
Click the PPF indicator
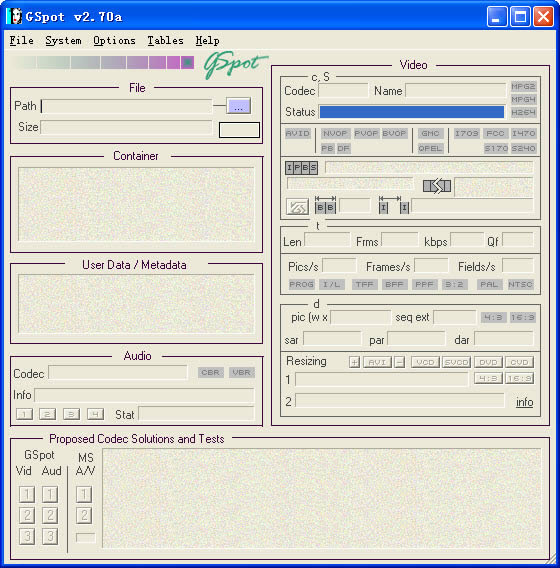pos(425,285)
